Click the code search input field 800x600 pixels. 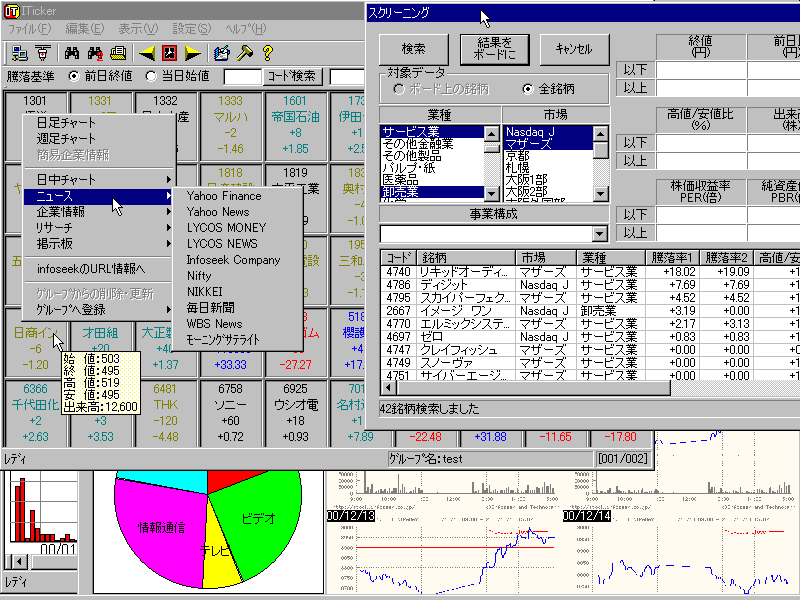pyautogui.click(x=243, y=77)
